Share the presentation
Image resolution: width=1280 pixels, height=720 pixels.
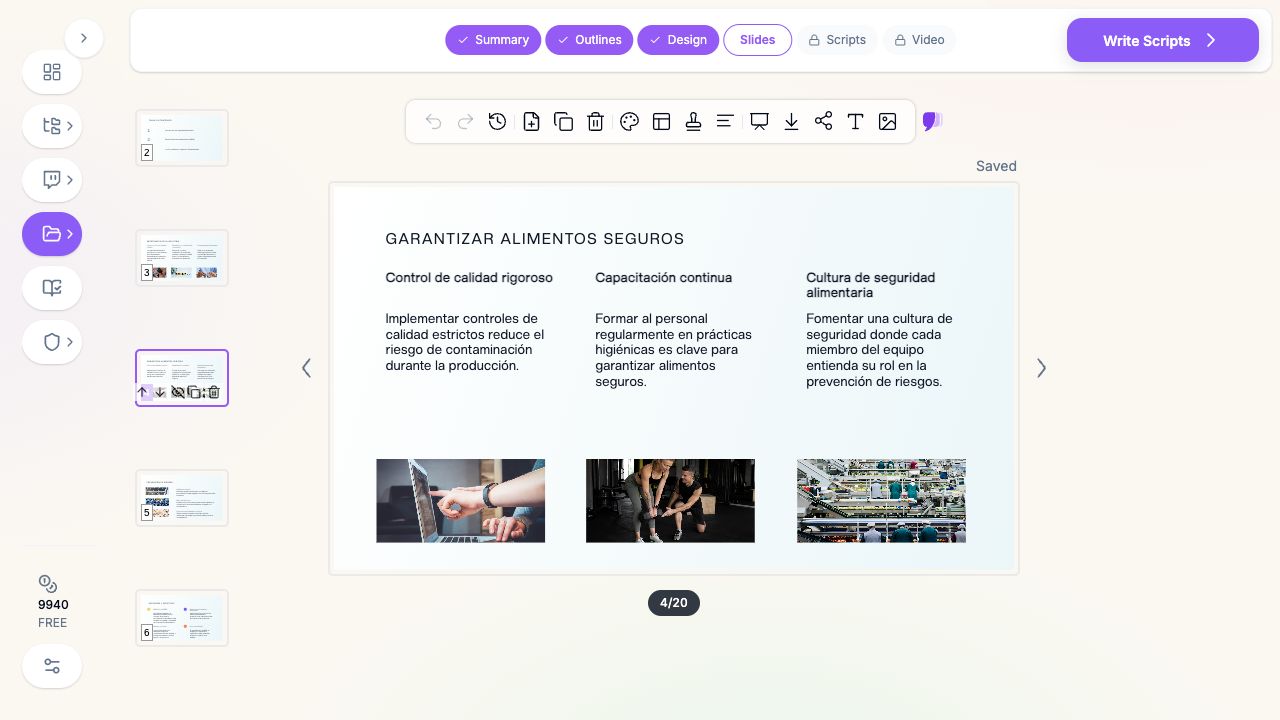(x=823, y=122)
